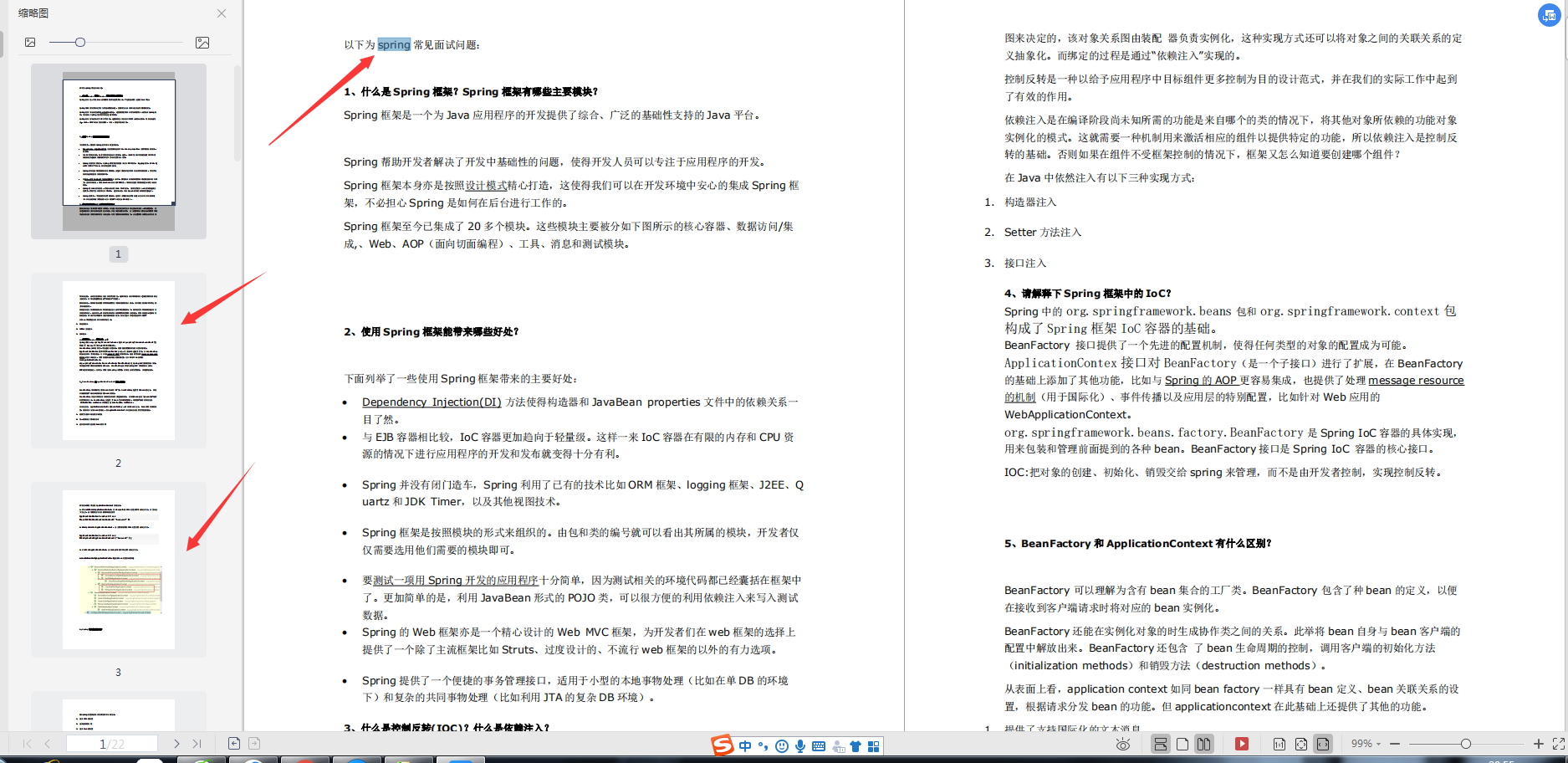Start slideshow play button
1568x763 pixels.
pos(1242,744)
